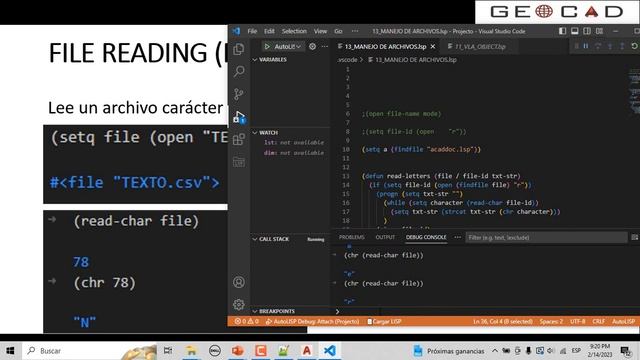
Task: Open panel more actions ellipsis
Action: coord(458,237)
